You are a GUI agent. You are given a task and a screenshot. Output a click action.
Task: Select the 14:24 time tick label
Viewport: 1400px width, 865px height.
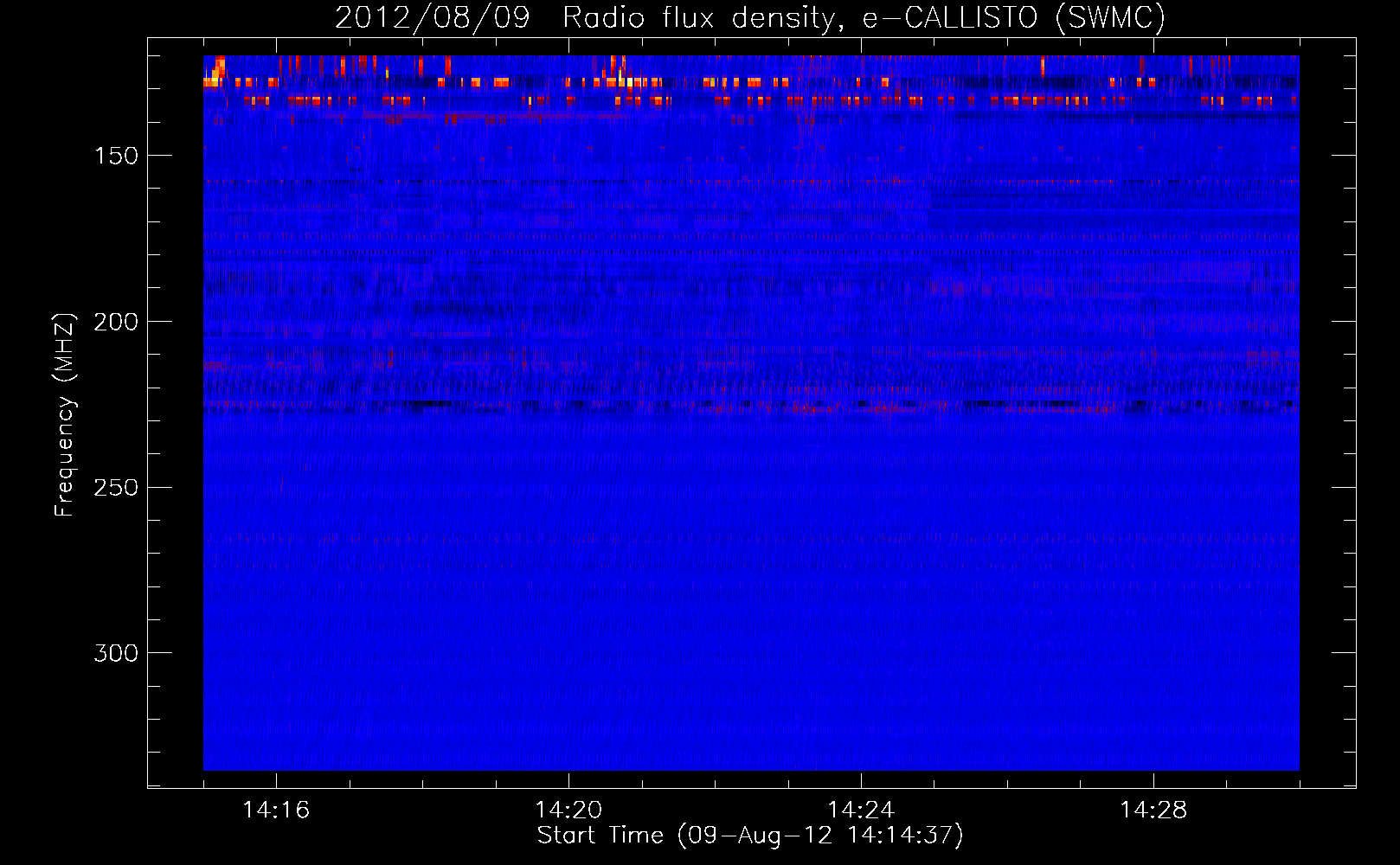(x=861, y=811)
